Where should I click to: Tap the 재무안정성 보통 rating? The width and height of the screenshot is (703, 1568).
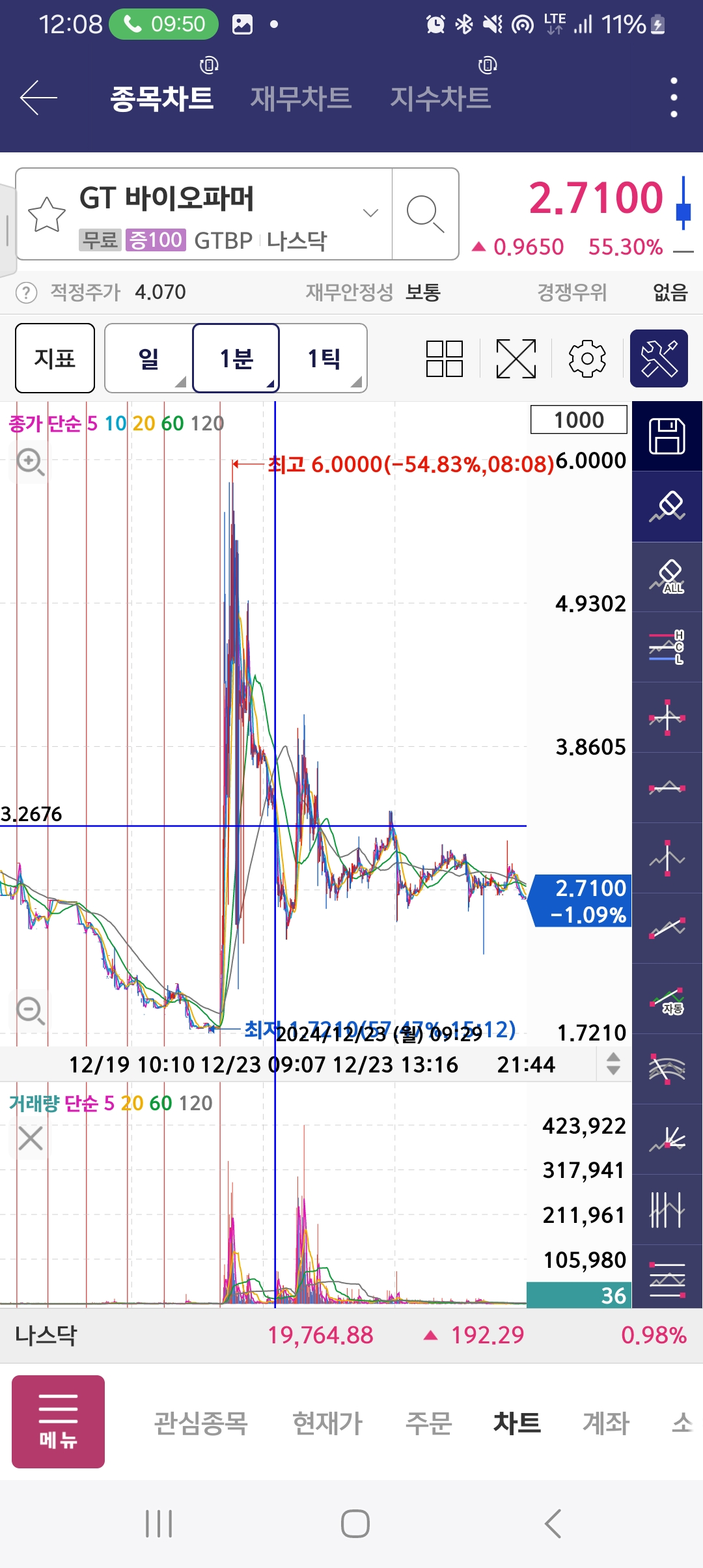[x=373, y=292]
